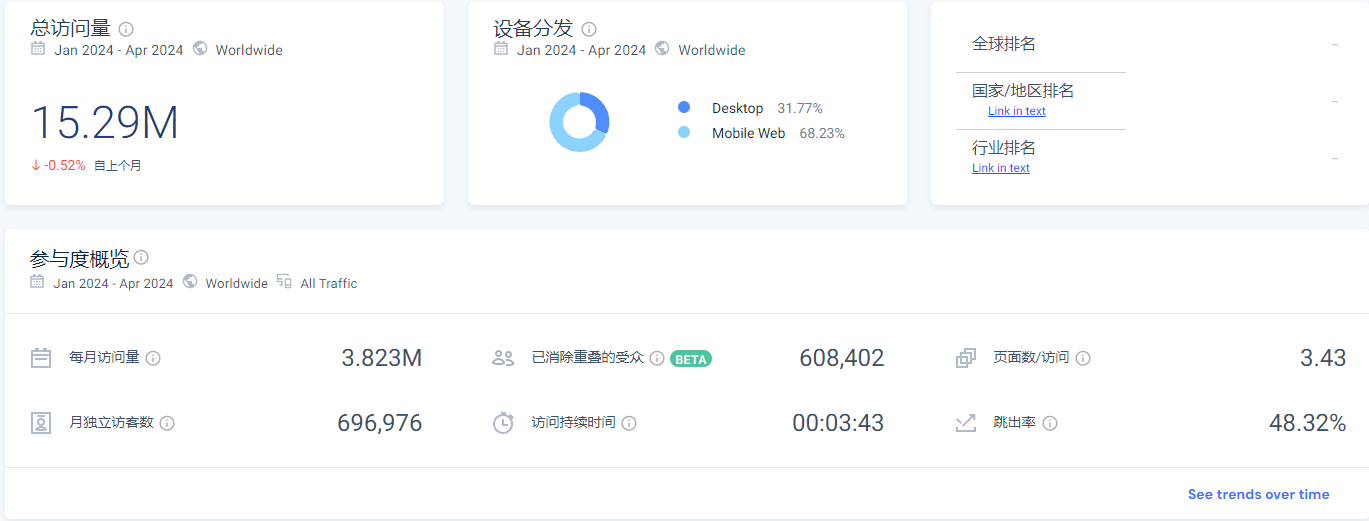This screenshot has height=521, width=1369.
Task: Click the device distribution donut chart
Action: 579,122
